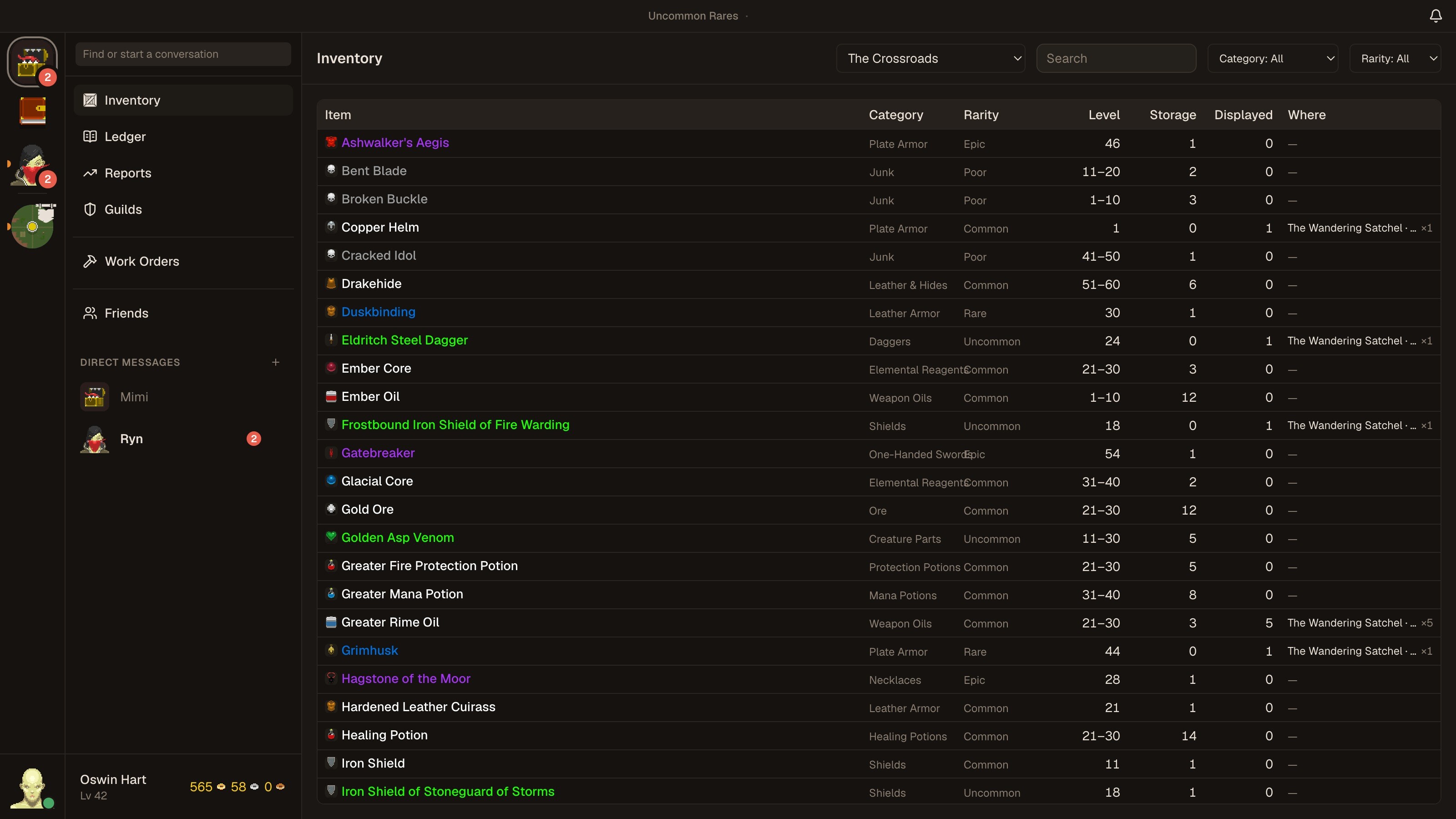Click the Healing Potion item icon
Screen dimensions: 1456x819
click(331, 734)
